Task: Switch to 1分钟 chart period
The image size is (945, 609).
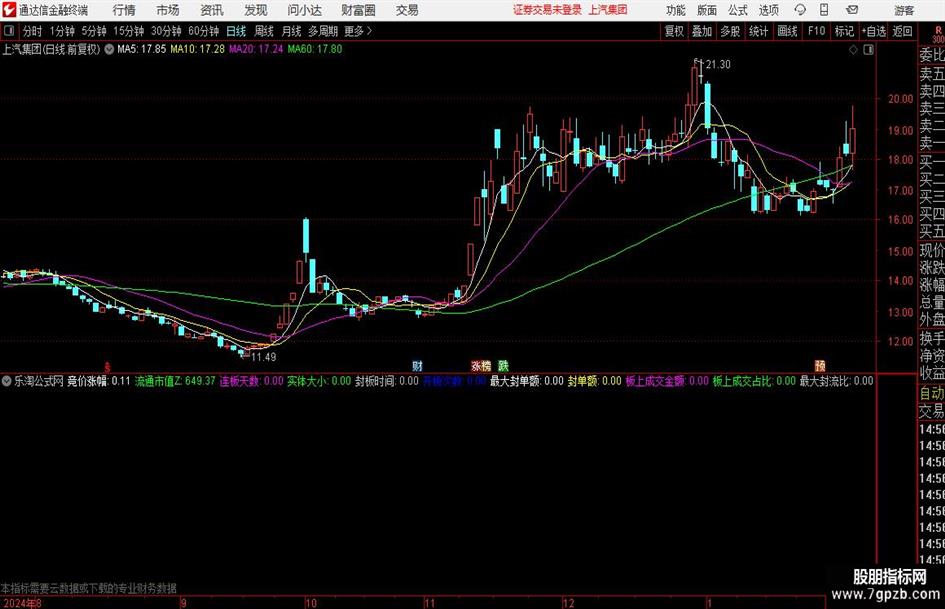Action: pyautogui.click(x=62, y=31)
